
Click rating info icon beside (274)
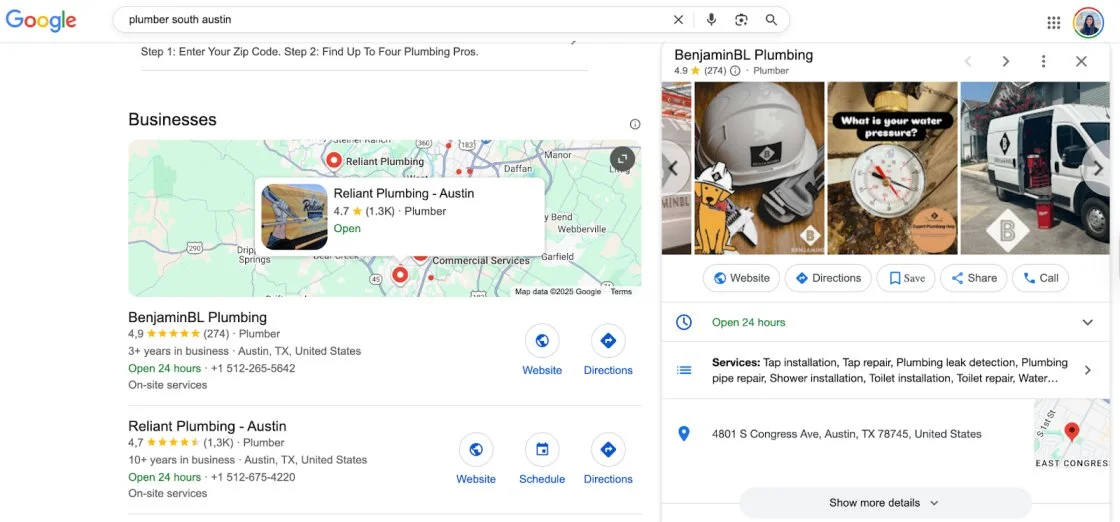[735, 71]
